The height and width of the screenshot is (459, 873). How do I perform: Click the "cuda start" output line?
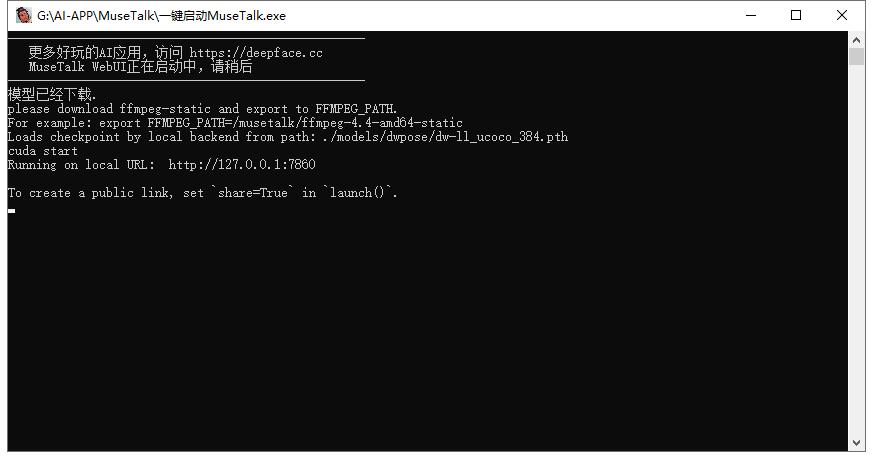[x=43, y=151]
